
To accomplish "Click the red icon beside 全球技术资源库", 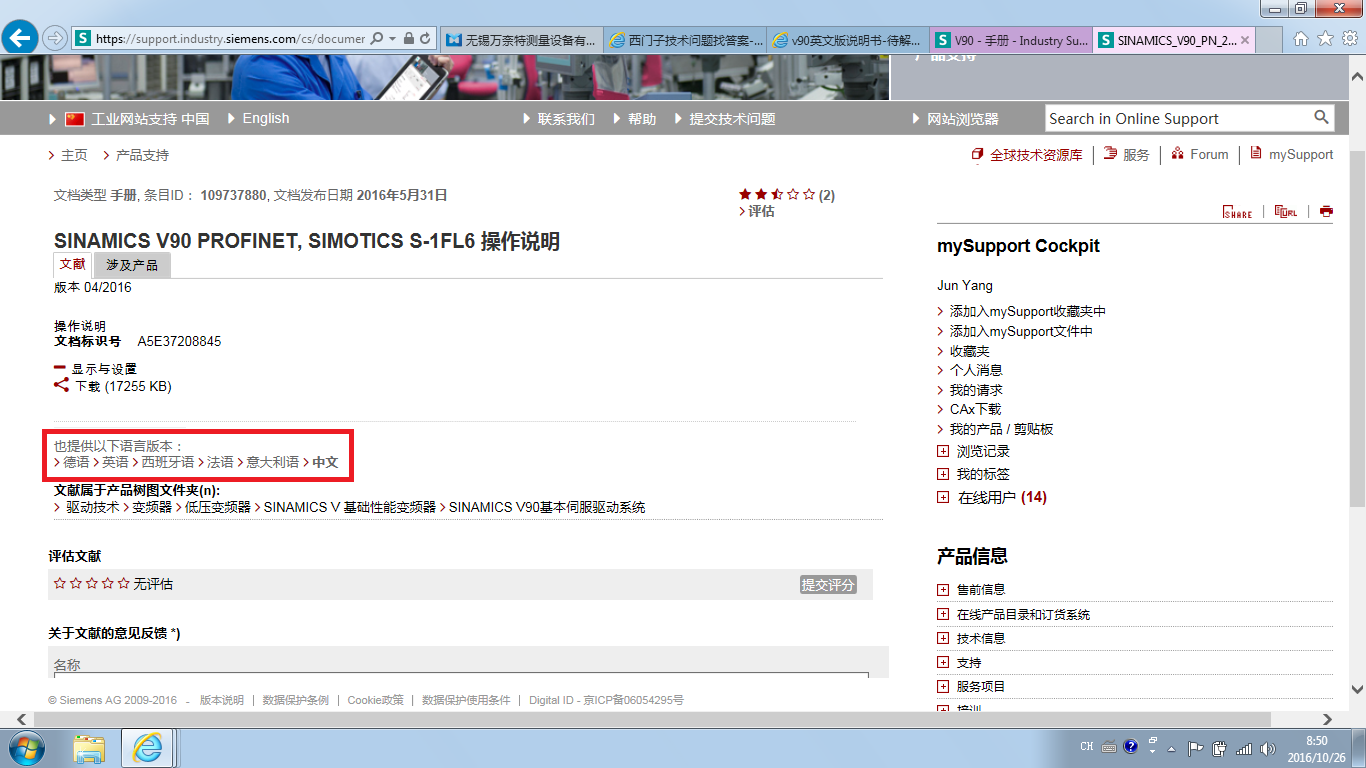I will [x=978, y=155].
